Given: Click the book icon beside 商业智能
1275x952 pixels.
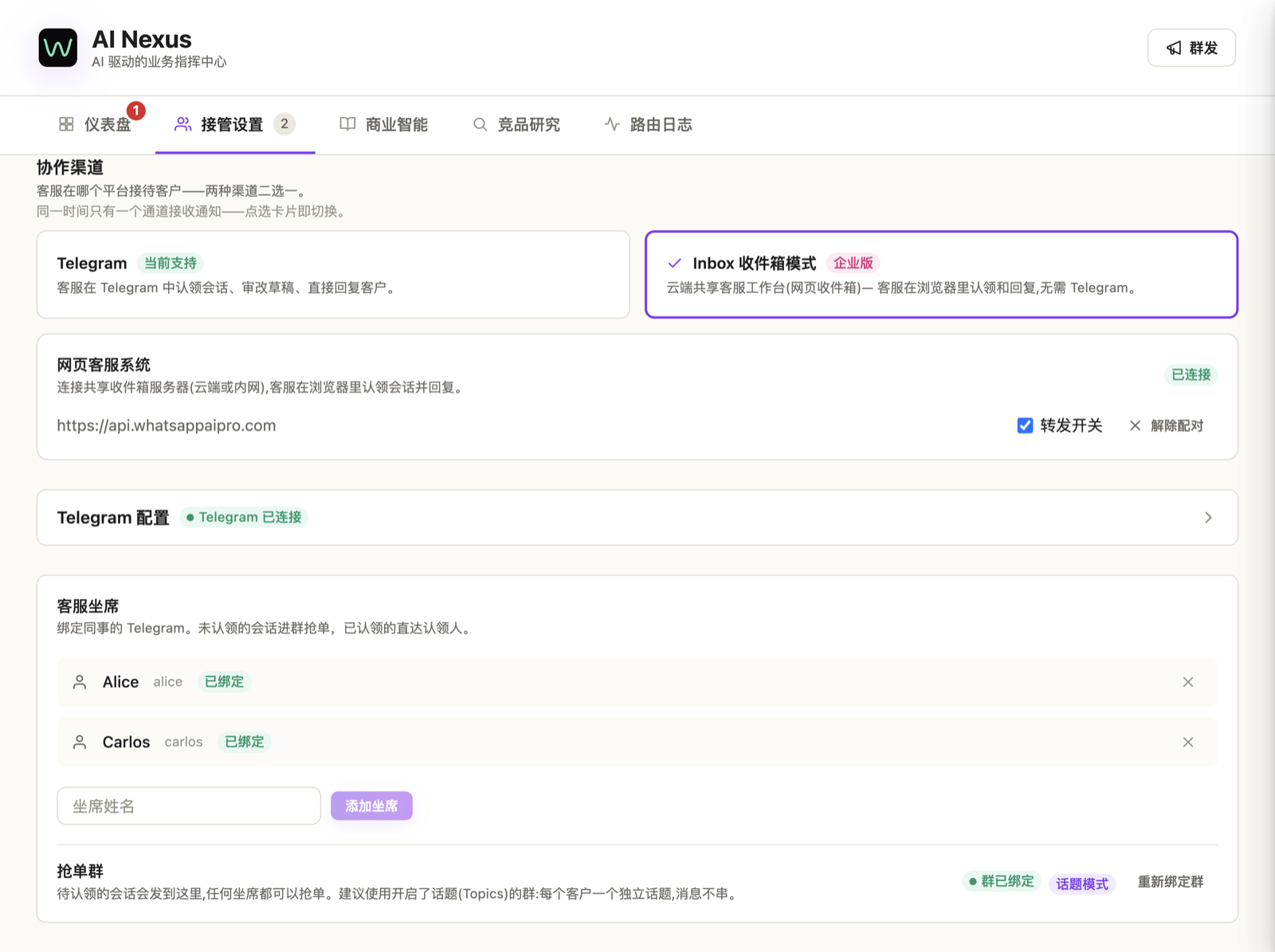Looking at the screenshot, I should pos(347,124).
